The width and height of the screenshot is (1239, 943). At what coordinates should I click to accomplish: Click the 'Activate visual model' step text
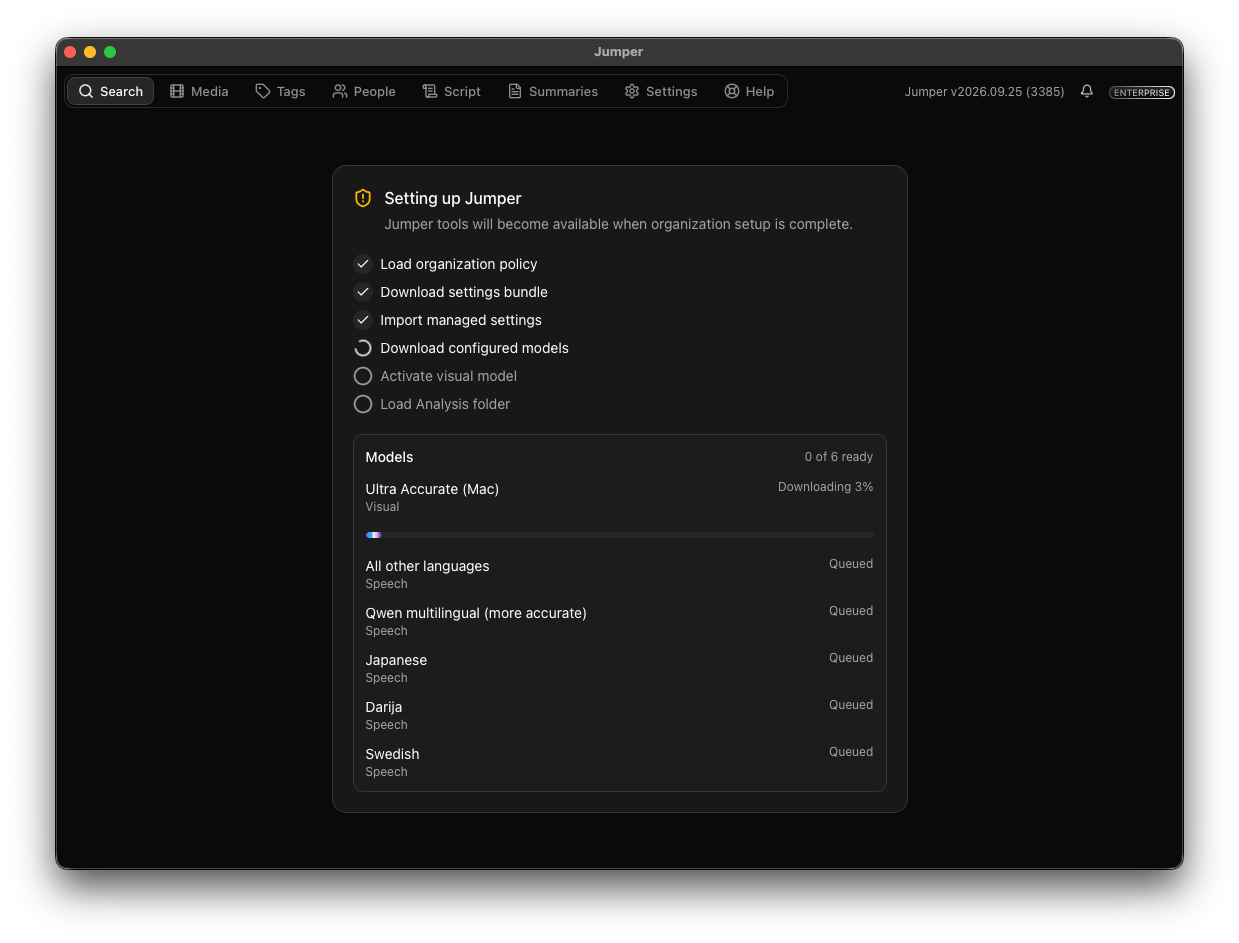[448, 376]
